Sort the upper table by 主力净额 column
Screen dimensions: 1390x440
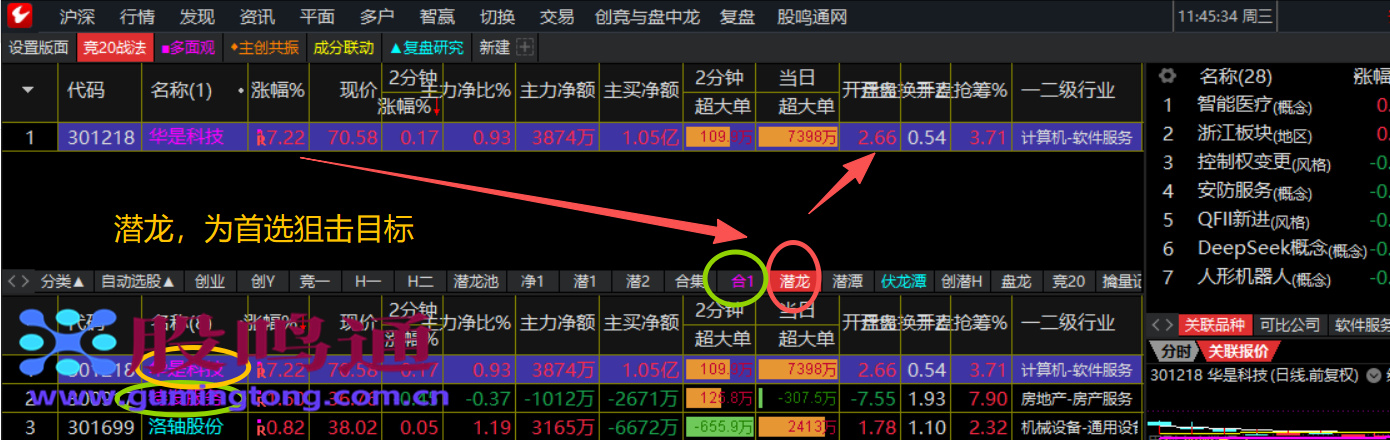point(557,90)
